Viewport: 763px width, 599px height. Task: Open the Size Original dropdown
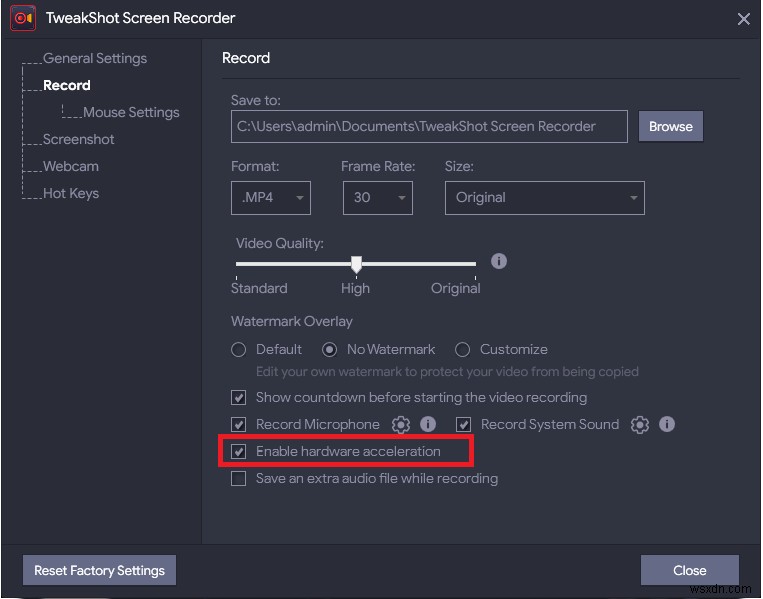(x=545, y=198)
